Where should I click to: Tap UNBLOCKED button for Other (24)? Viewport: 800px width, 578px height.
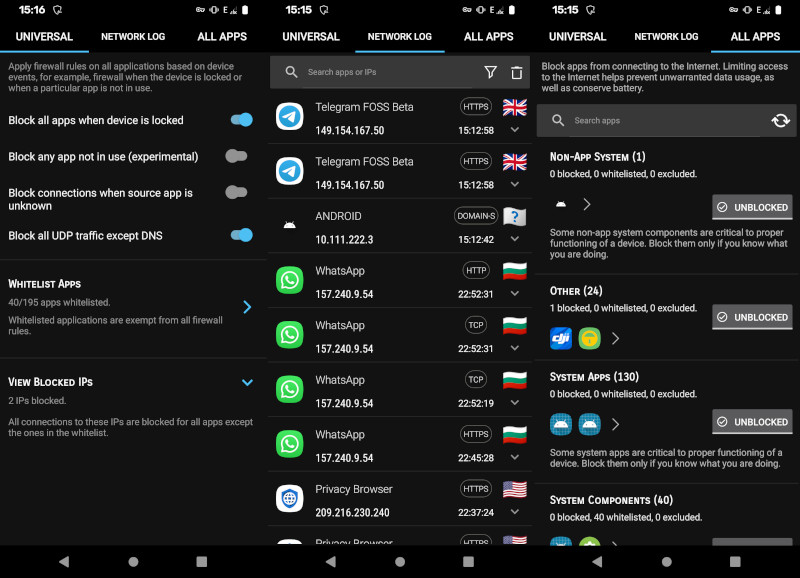tap(753, 317)
